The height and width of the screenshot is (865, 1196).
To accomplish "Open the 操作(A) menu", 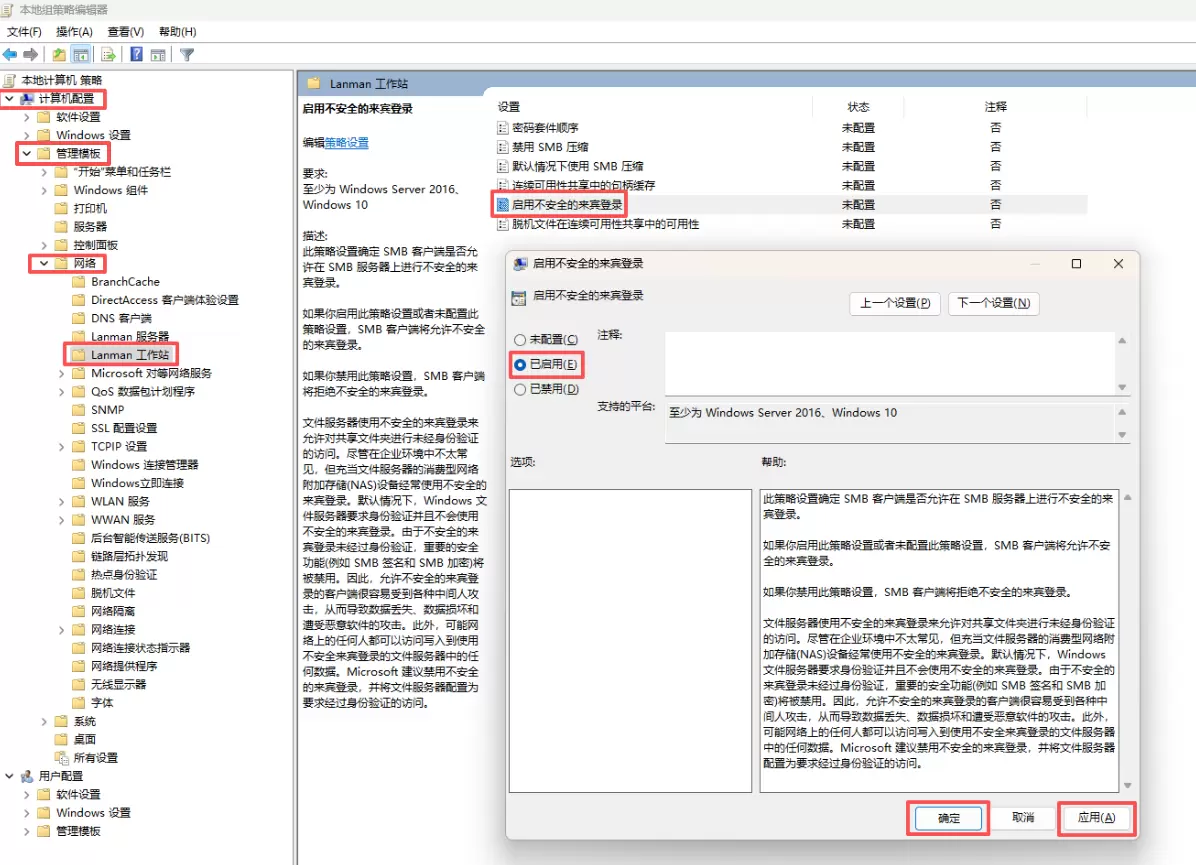I will point(74,32).
